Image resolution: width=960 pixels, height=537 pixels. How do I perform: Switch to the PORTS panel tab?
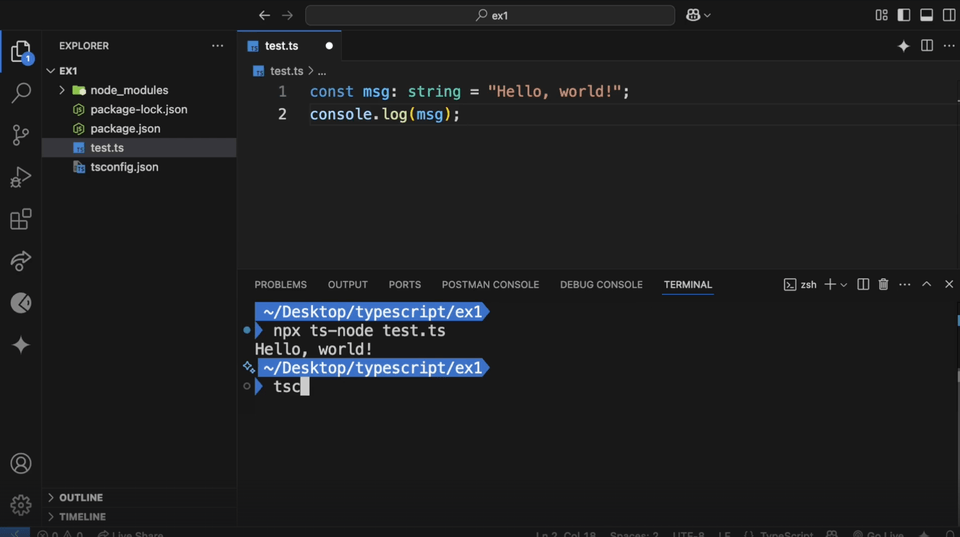click(x=405, y=285)
